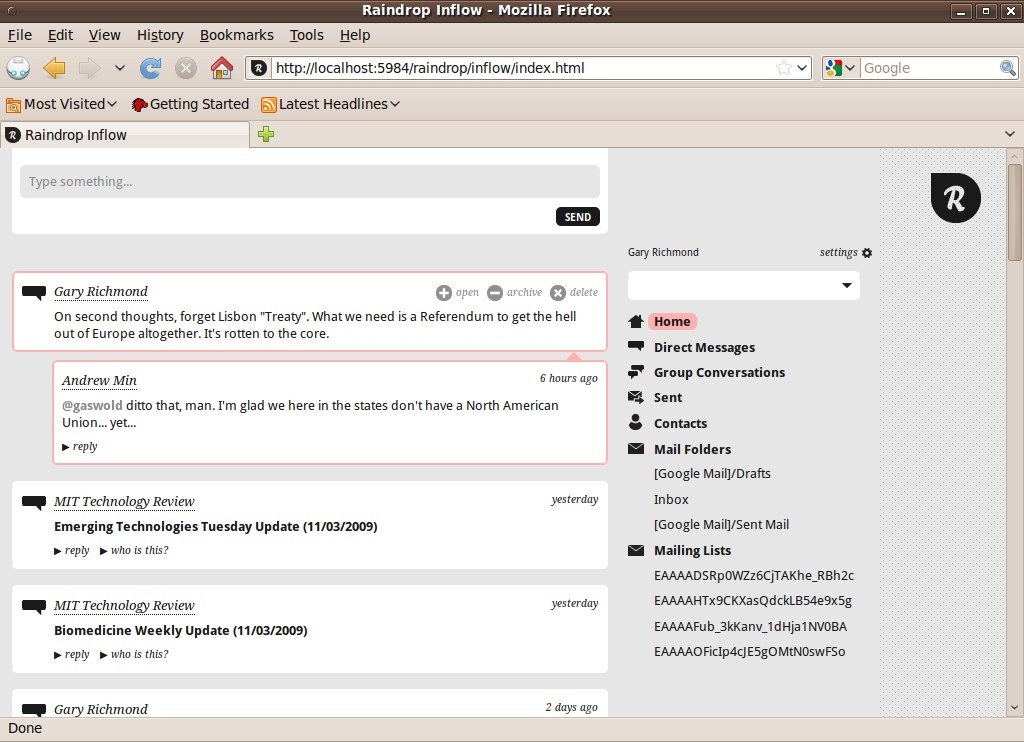Click the delete X icon on Gary's message
The image size is (1024, 742).
(558, 293)
